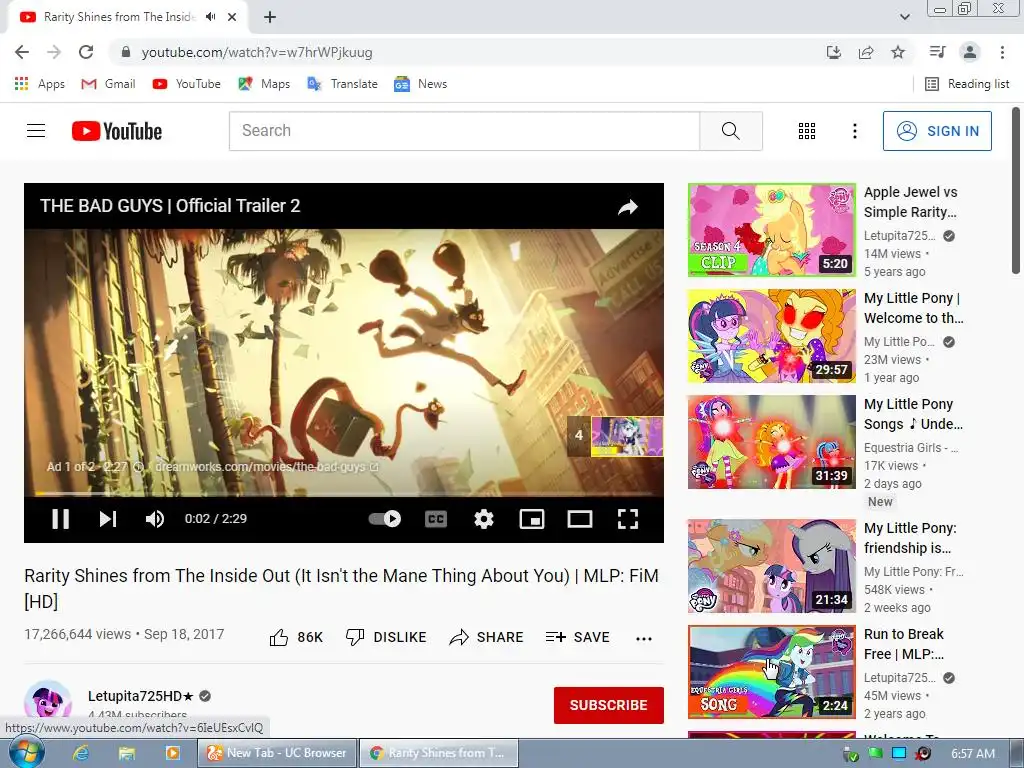1024x768 pixels.
Task: Reload the page
Action: (86, 52)
